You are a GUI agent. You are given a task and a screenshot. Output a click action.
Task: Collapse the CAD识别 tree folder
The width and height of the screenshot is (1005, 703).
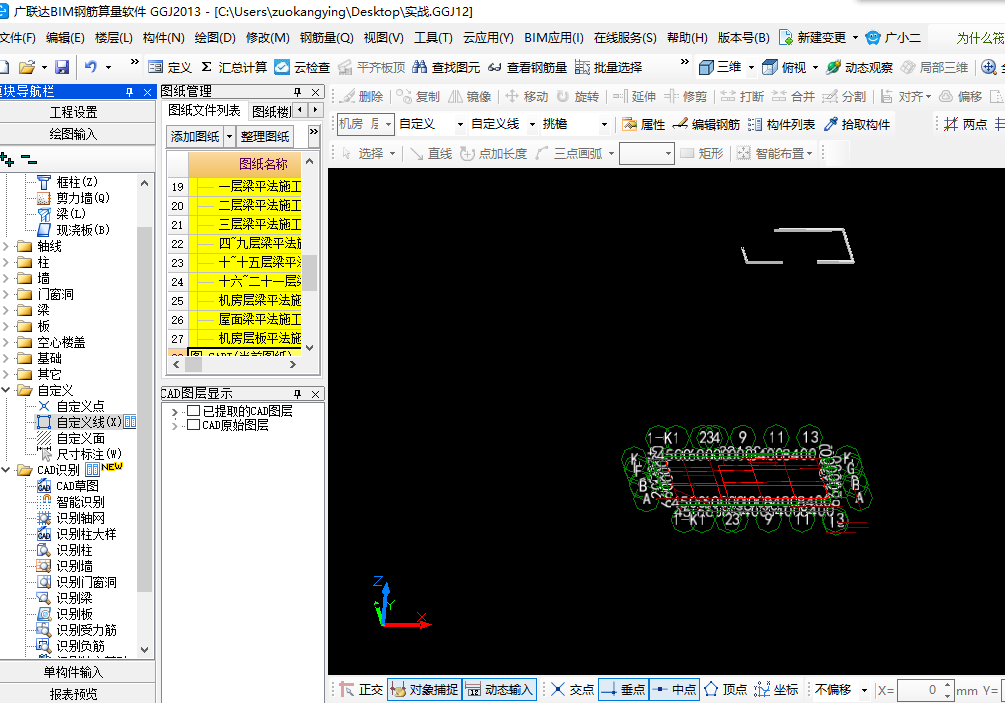6,470
